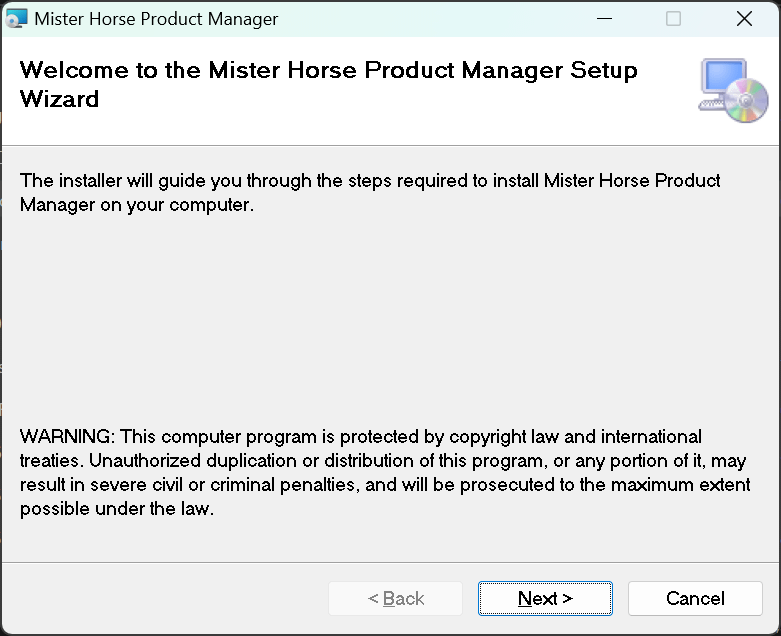Click the copyright warning paragraph
Viewport: 781px width, 636px height.
[382, 473]
